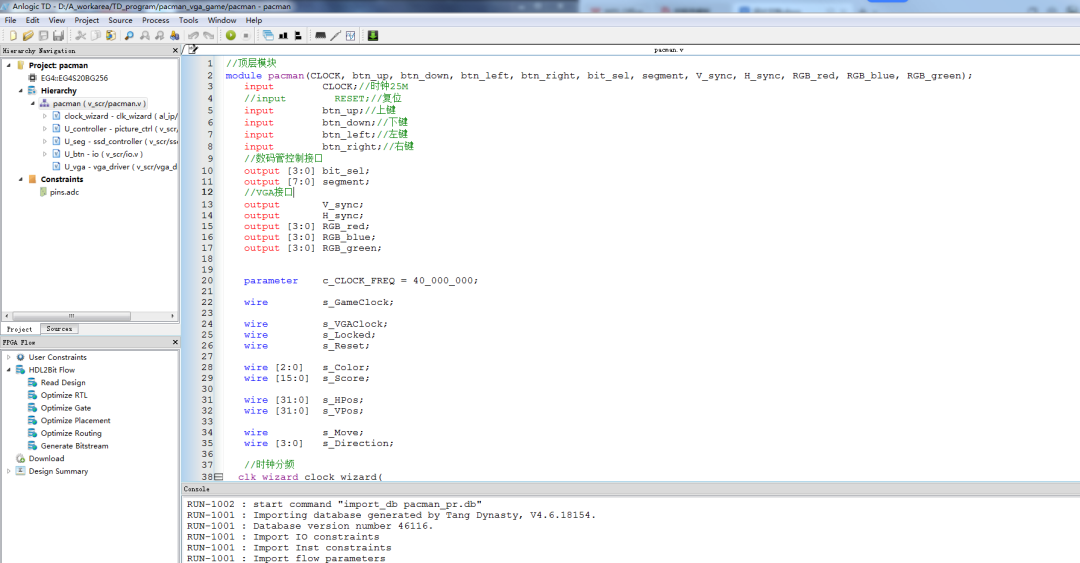Open the Process menu
This screenshot has height=563, width=1080.
point(155,20)
